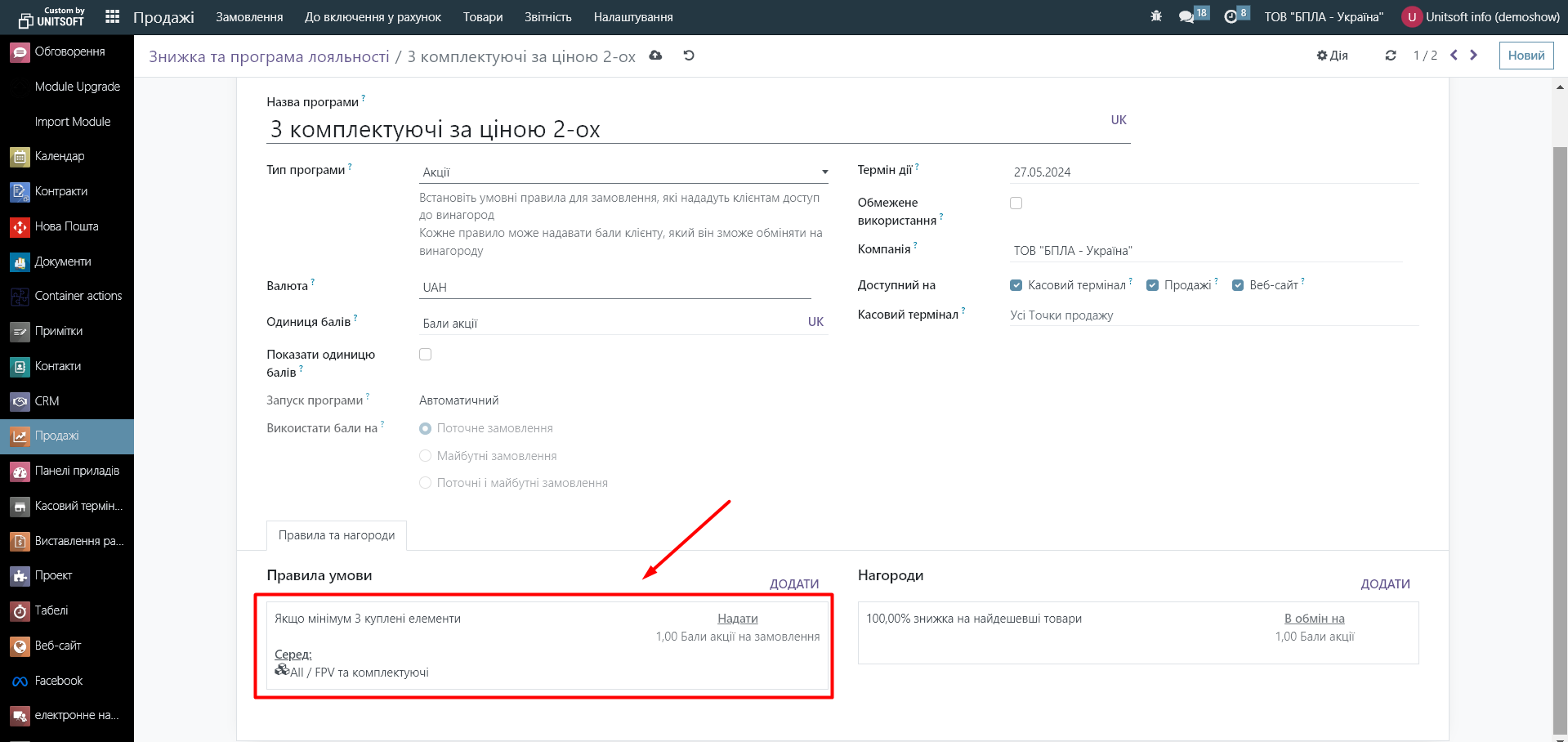Open the activities clock icon

pyautogui.click(x=1231, y=16)
